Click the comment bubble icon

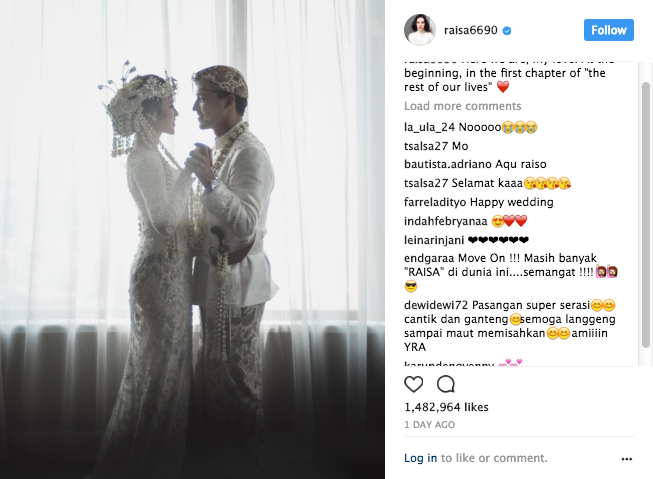click(x=446, y=384)
